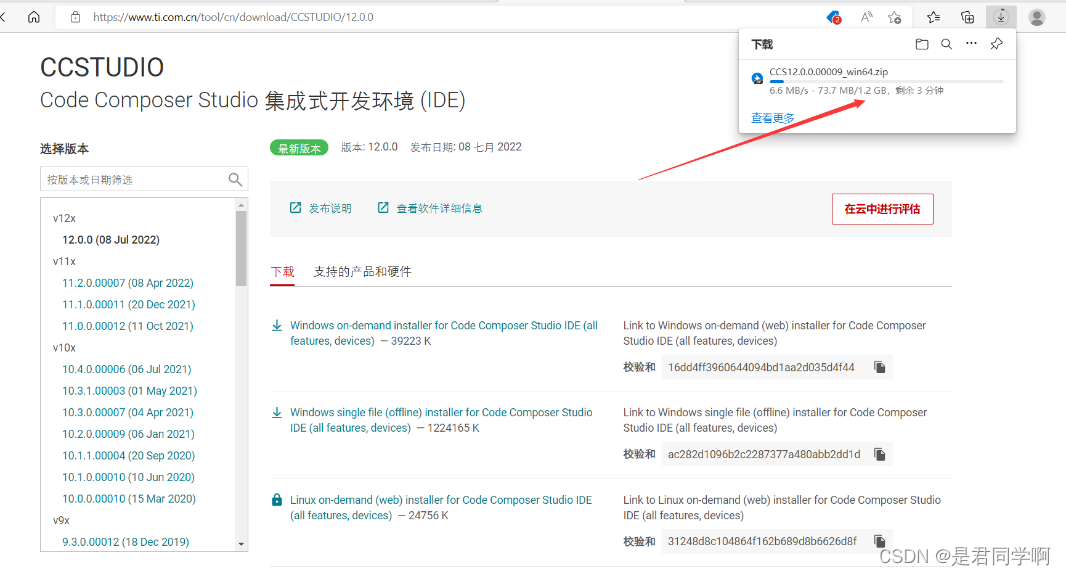Select version 10.2.0.00009 (06 Jan 2021)

click(x=128, y=434)
